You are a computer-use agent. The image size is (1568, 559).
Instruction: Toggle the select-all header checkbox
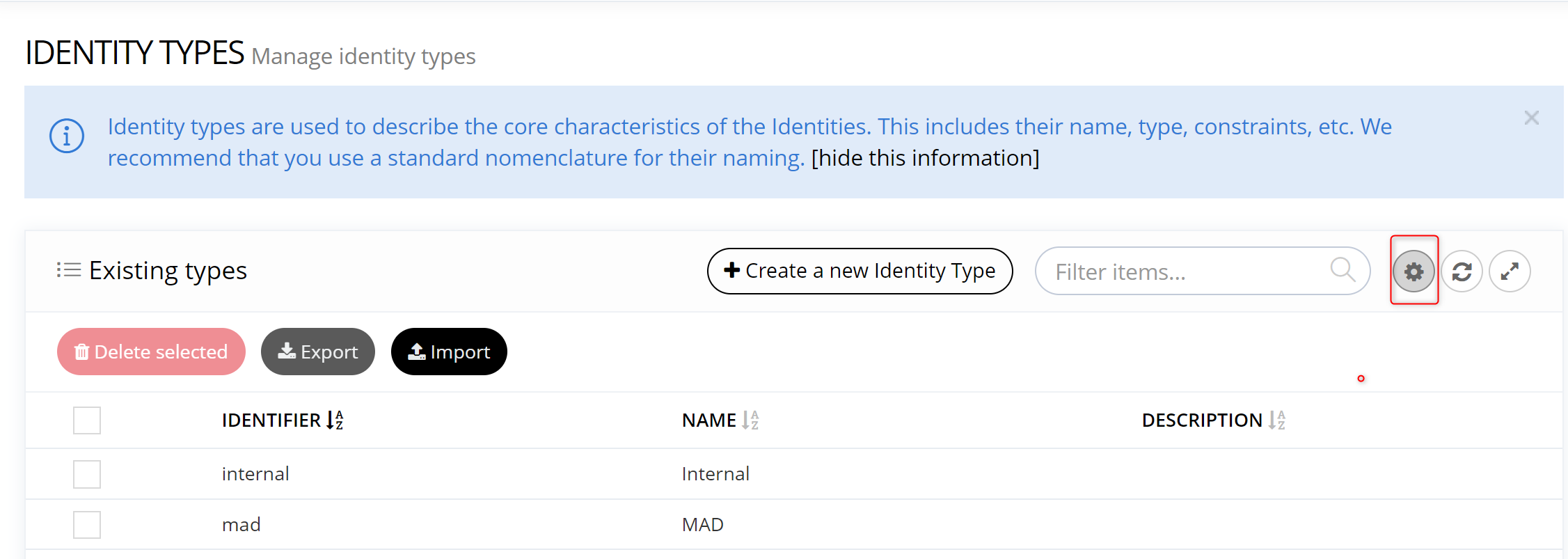coord(87,420)
